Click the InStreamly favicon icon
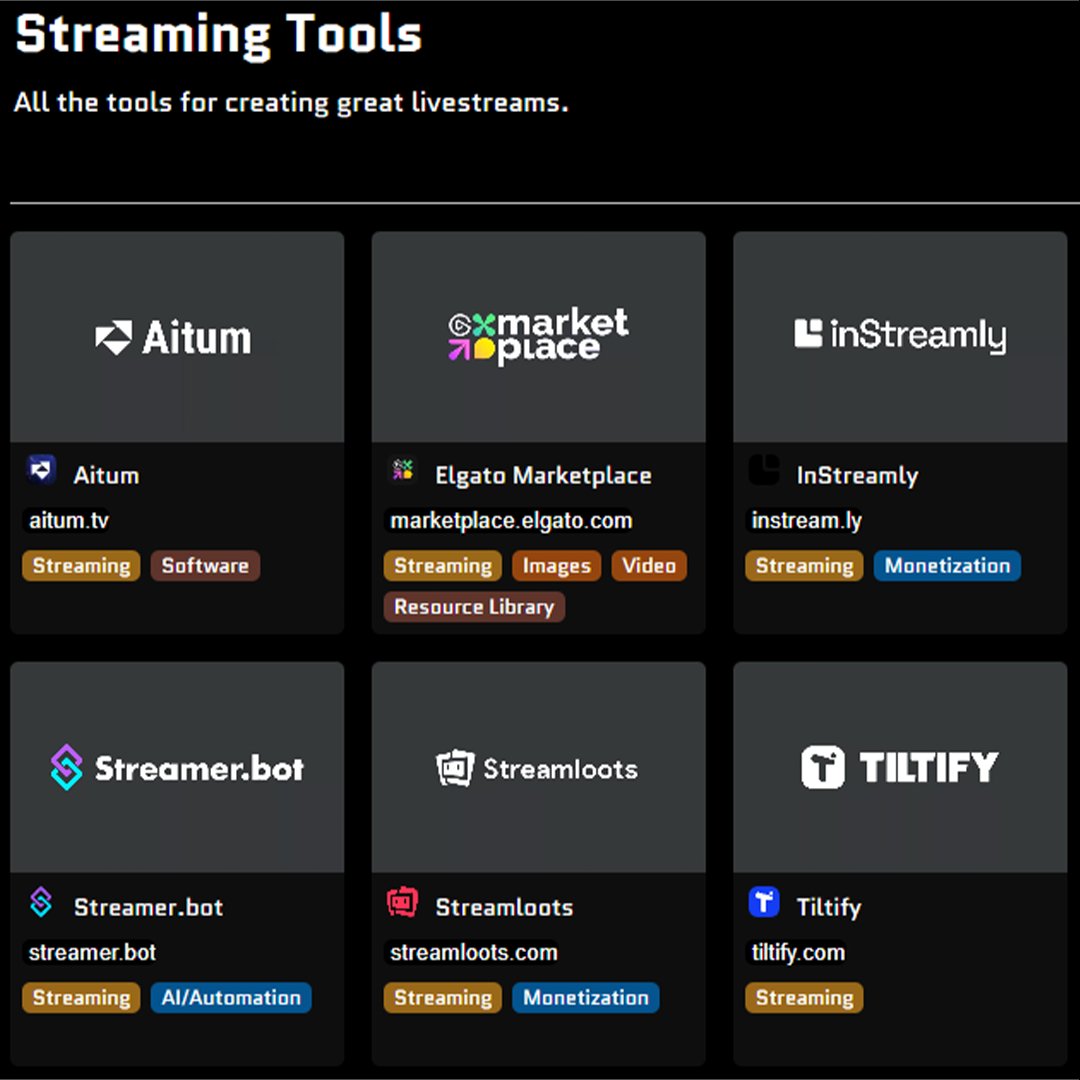 tap(764, 470)
